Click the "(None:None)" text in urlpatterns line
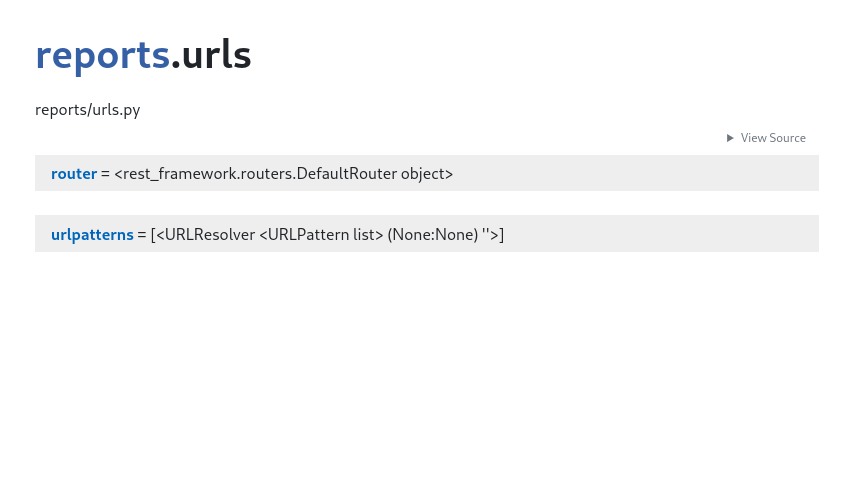862x485 pixels. [x=433, y=235]
